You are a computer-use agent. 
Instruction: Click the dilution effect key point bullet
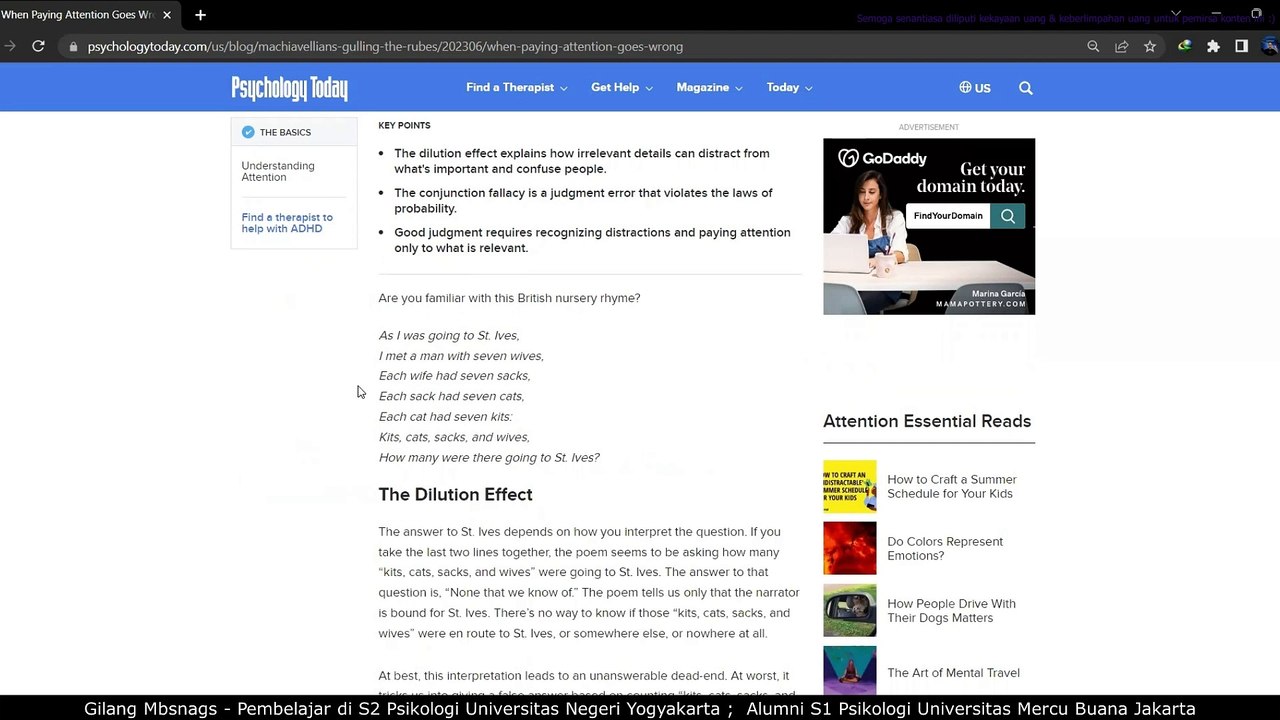(x=582, y=161)
